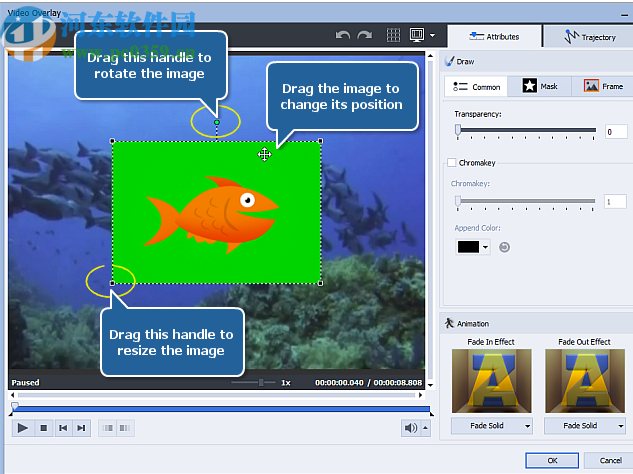Enable the Chromakey checkbox

tap(452, 163)
